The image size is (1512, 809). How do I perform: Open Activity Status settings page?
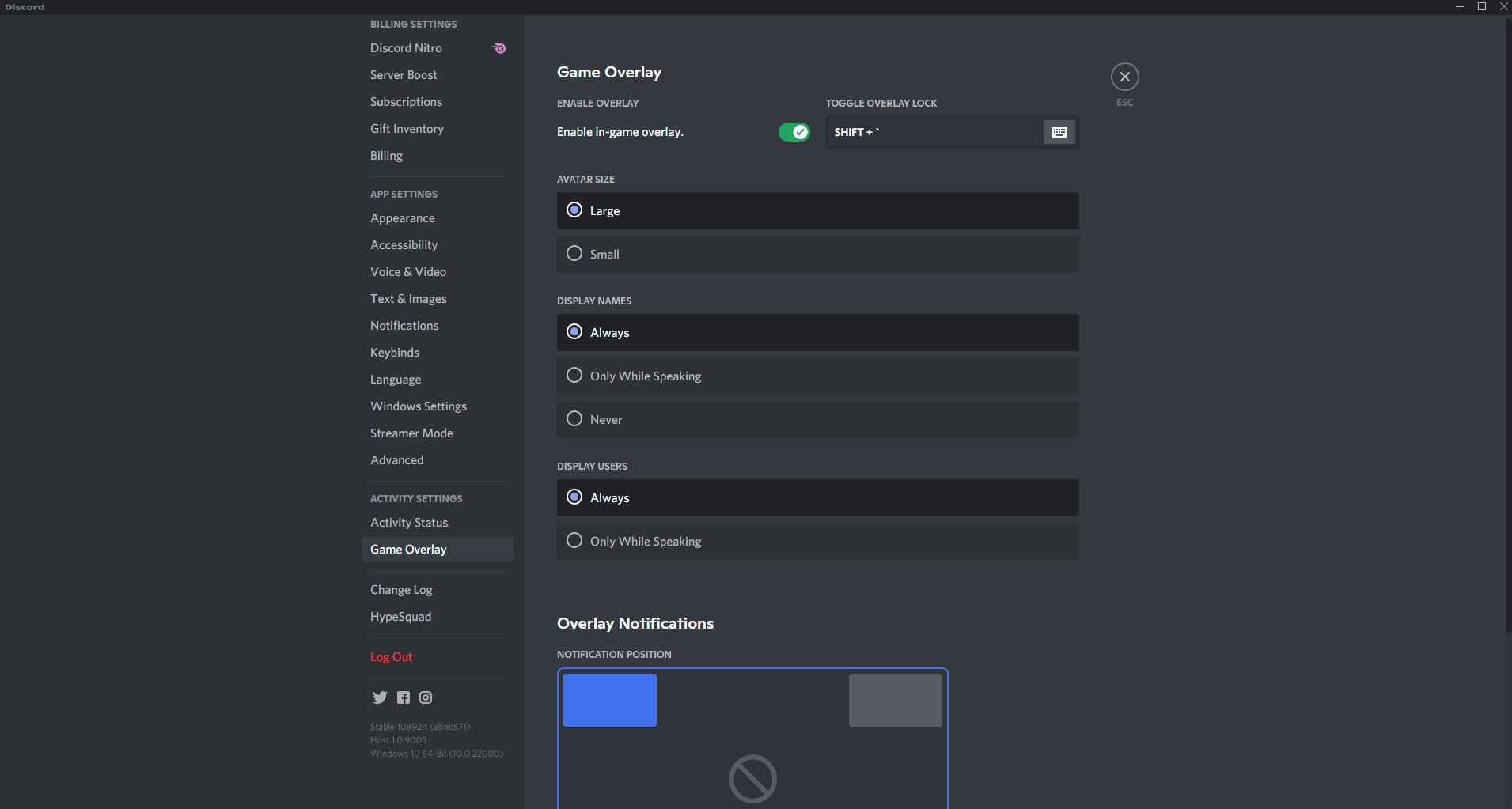pos(409,523)
